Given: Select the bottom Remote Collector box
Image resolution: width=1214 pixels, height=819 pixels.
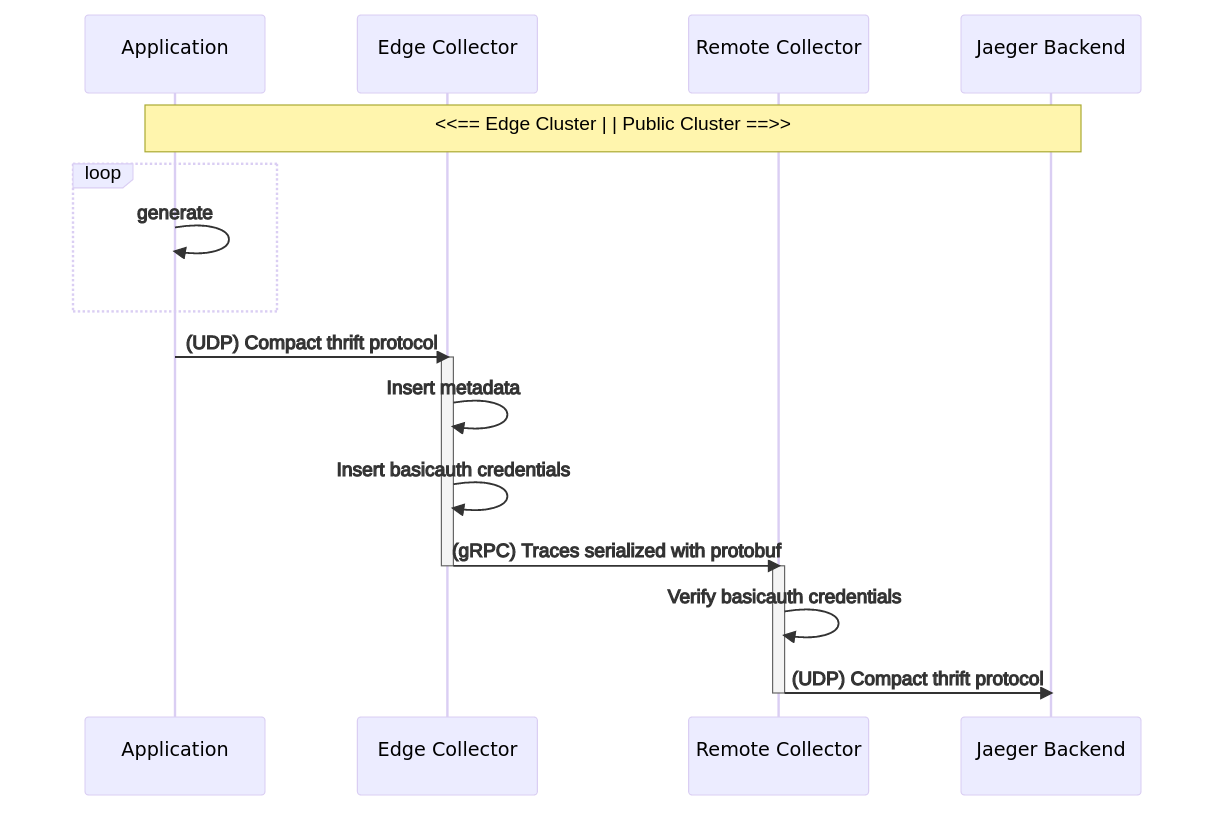Looking at the screenshot, I should pos(778,756).
